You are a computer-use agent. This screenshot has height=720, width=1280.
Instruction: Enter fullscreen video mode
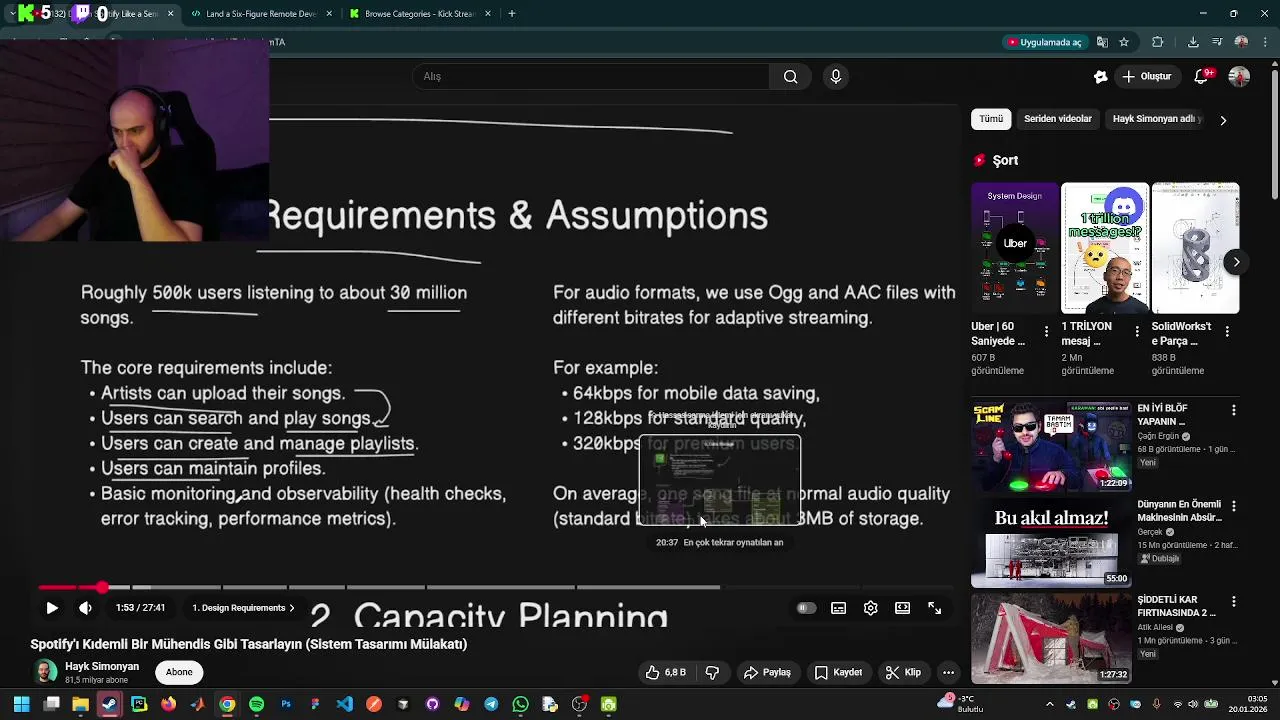click(x=935, y=608)
